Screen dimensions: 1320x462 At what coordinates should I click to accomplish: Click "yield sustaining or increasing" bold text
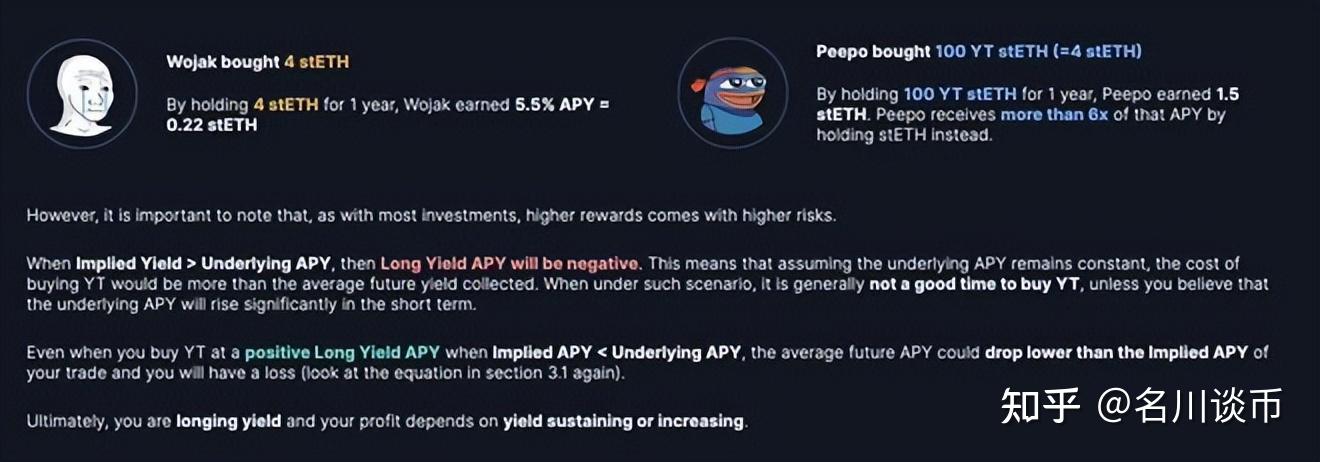[623, 421]
